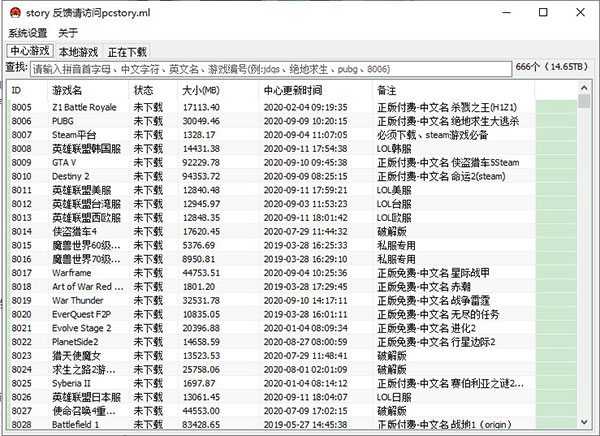This screenshot has height=436, width=600.
Task: Switch to the 中心游戏 tab
Action: (x=30, y=51)
